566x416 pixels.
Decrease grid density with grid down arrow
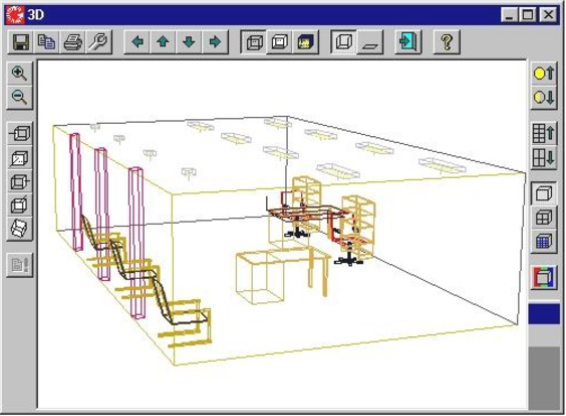point(544,158)
